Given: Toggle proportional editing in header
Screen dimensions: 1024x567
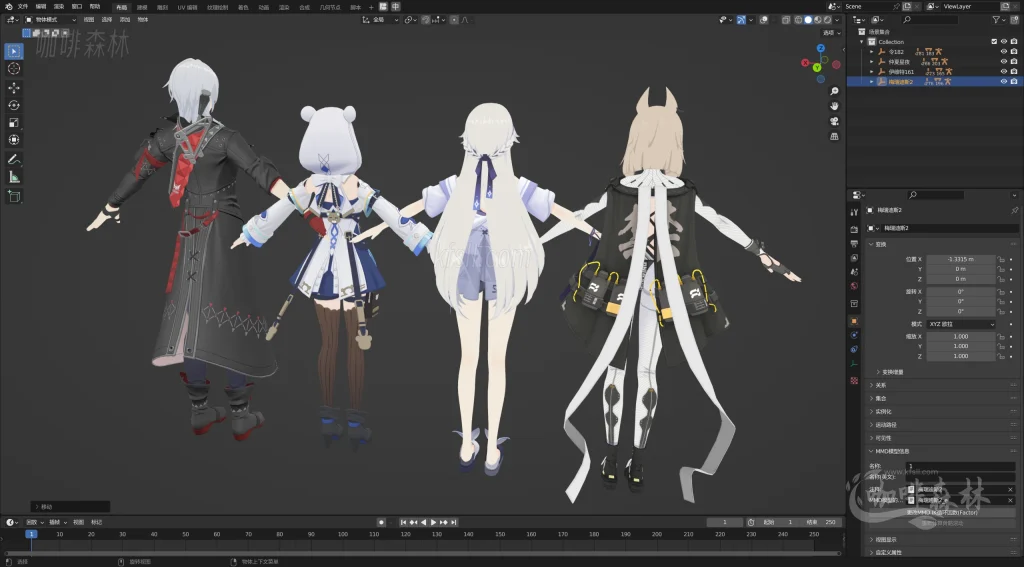Looking at the screenshot, I should coord(455,20).
